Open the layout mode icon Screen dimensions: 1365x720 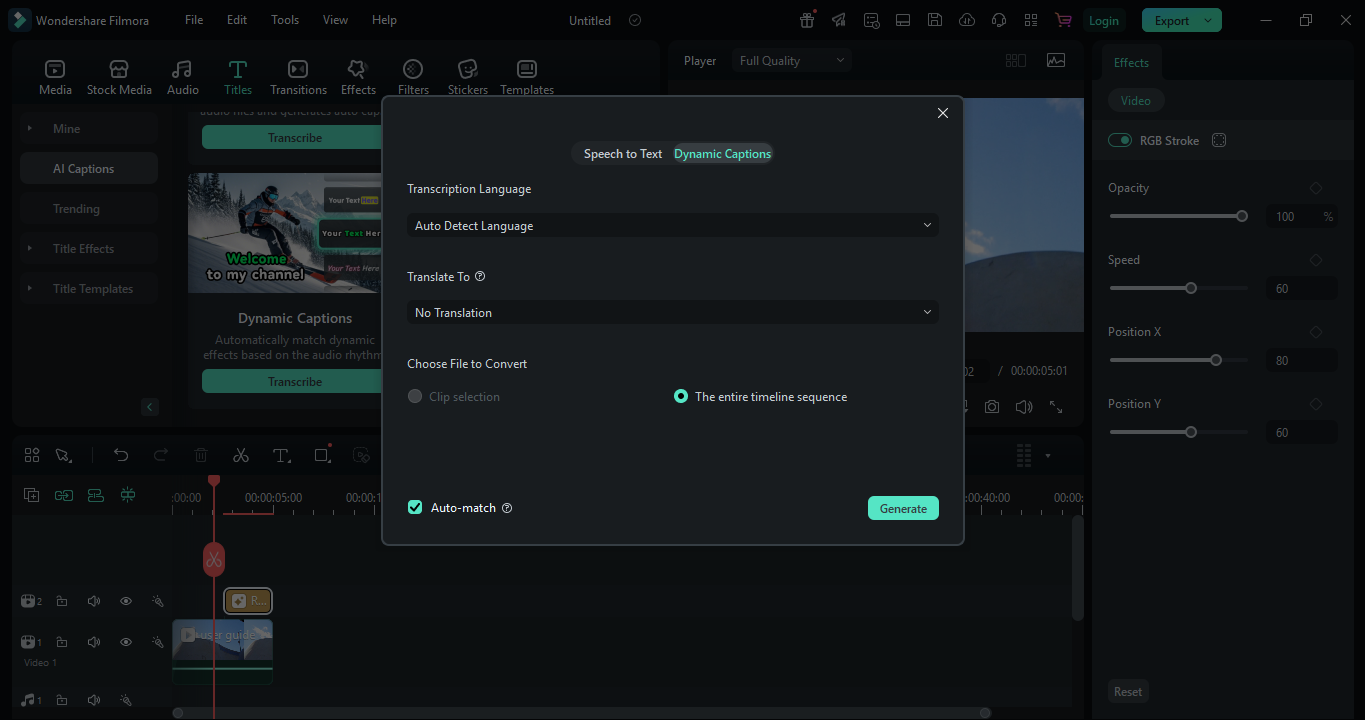tap(903, 20)
